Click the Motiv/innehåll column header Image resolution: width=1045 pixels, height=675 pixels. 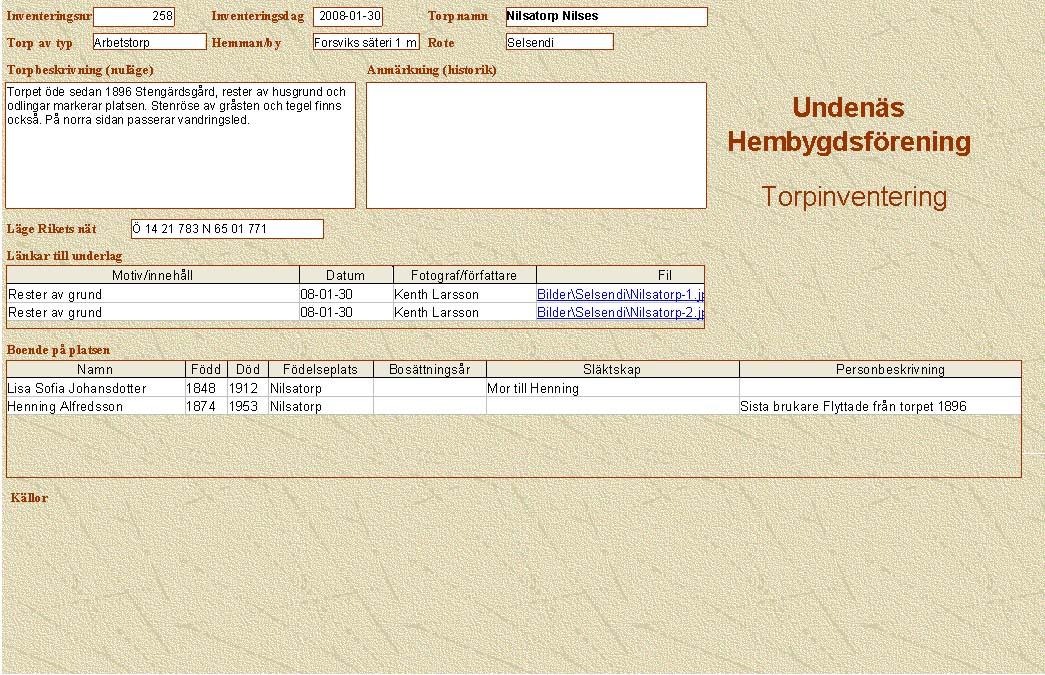pyautogui.click(x=153, y=275)
